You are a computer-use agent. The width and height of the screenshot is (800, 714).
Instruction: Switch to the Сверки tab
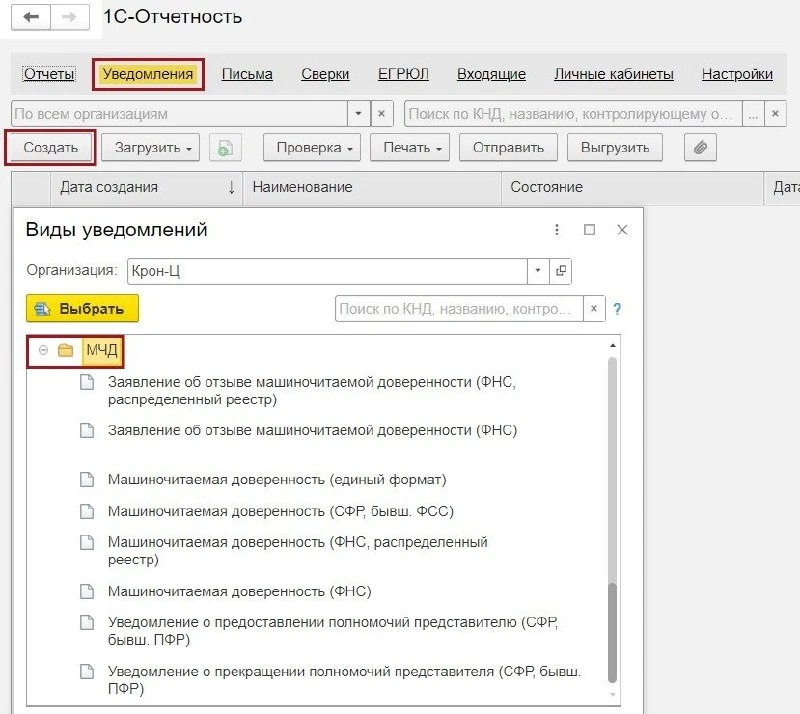tap(325, 74)
